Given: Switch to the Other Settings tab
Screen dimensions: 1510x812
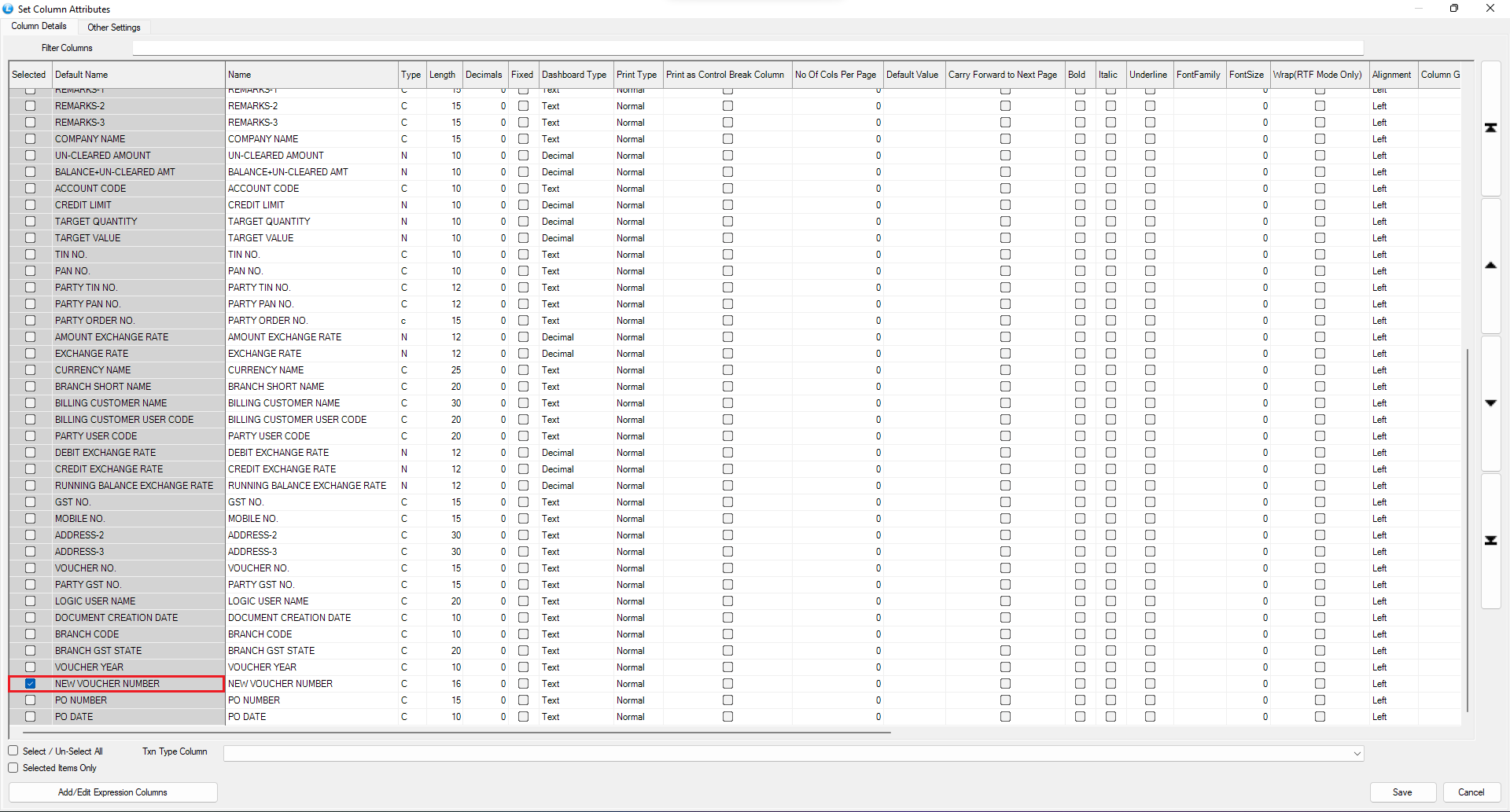Looking at the screenshot, I should click(114, 28).
